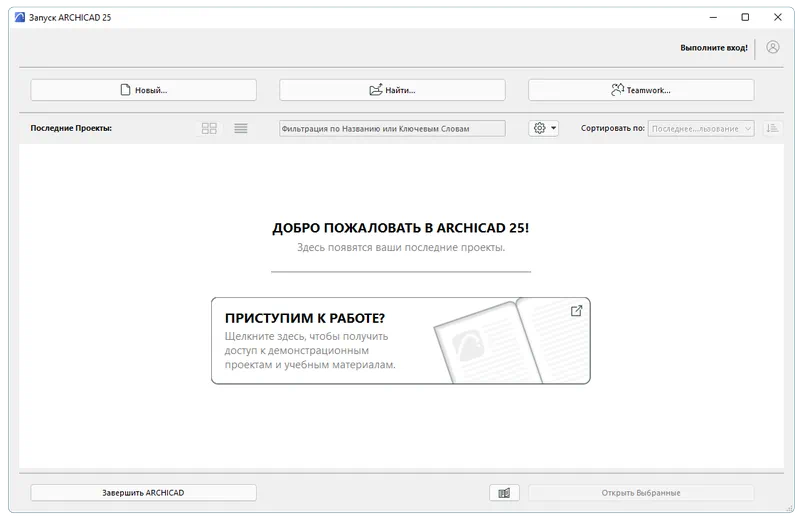Click the Выполните вход! sign-in text
This screenshot has width=800, height=519.
pos(714,47)
